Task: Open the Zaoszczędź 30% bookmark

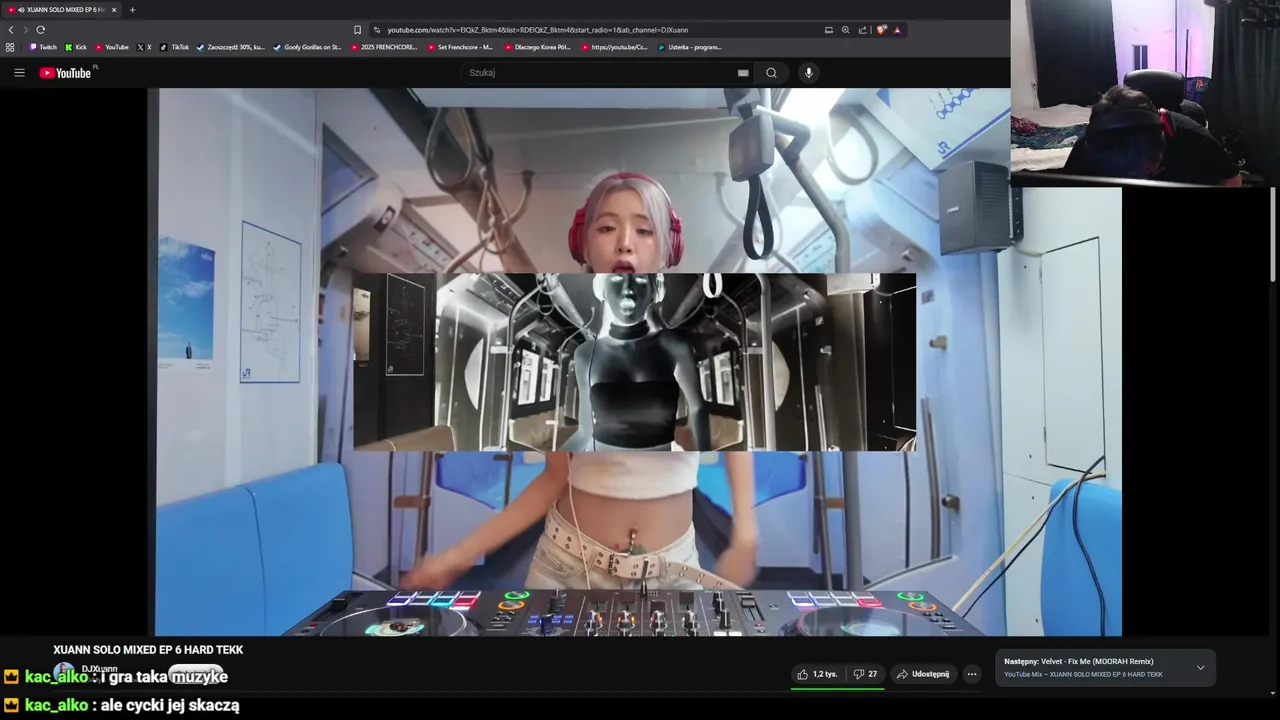Action: coord(231,47)
